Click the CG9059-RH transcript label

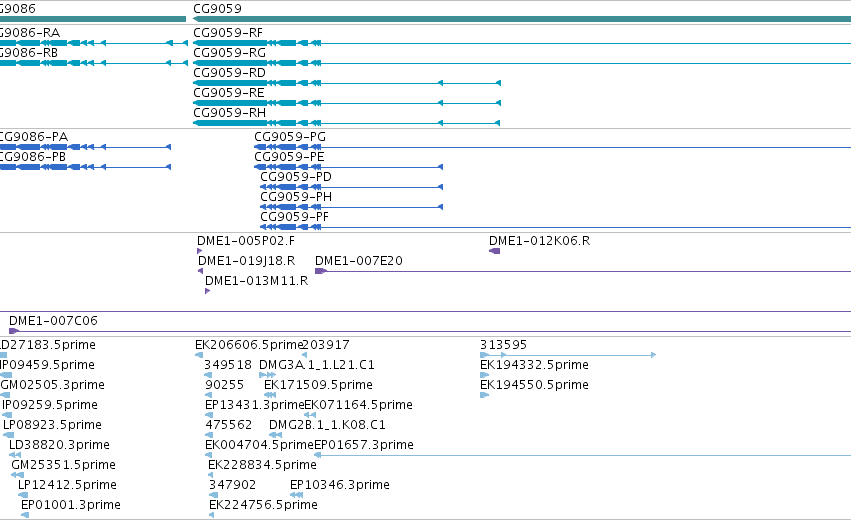(230, 113)
